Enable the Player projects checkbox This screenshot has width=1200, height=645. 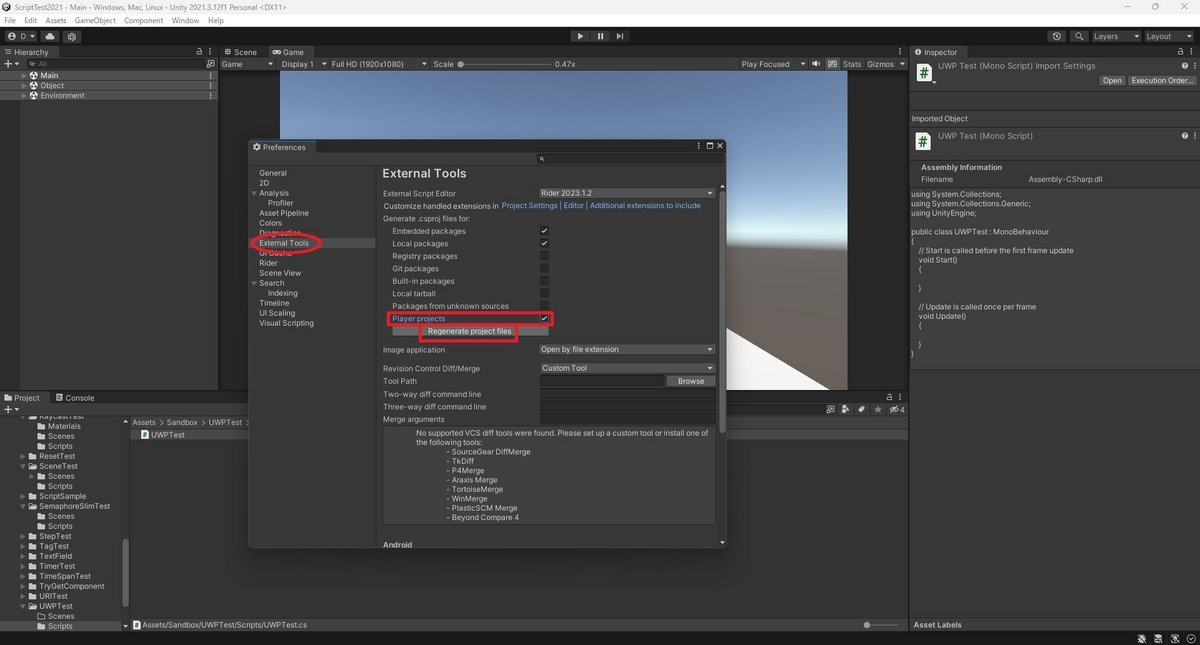[543, 318]
